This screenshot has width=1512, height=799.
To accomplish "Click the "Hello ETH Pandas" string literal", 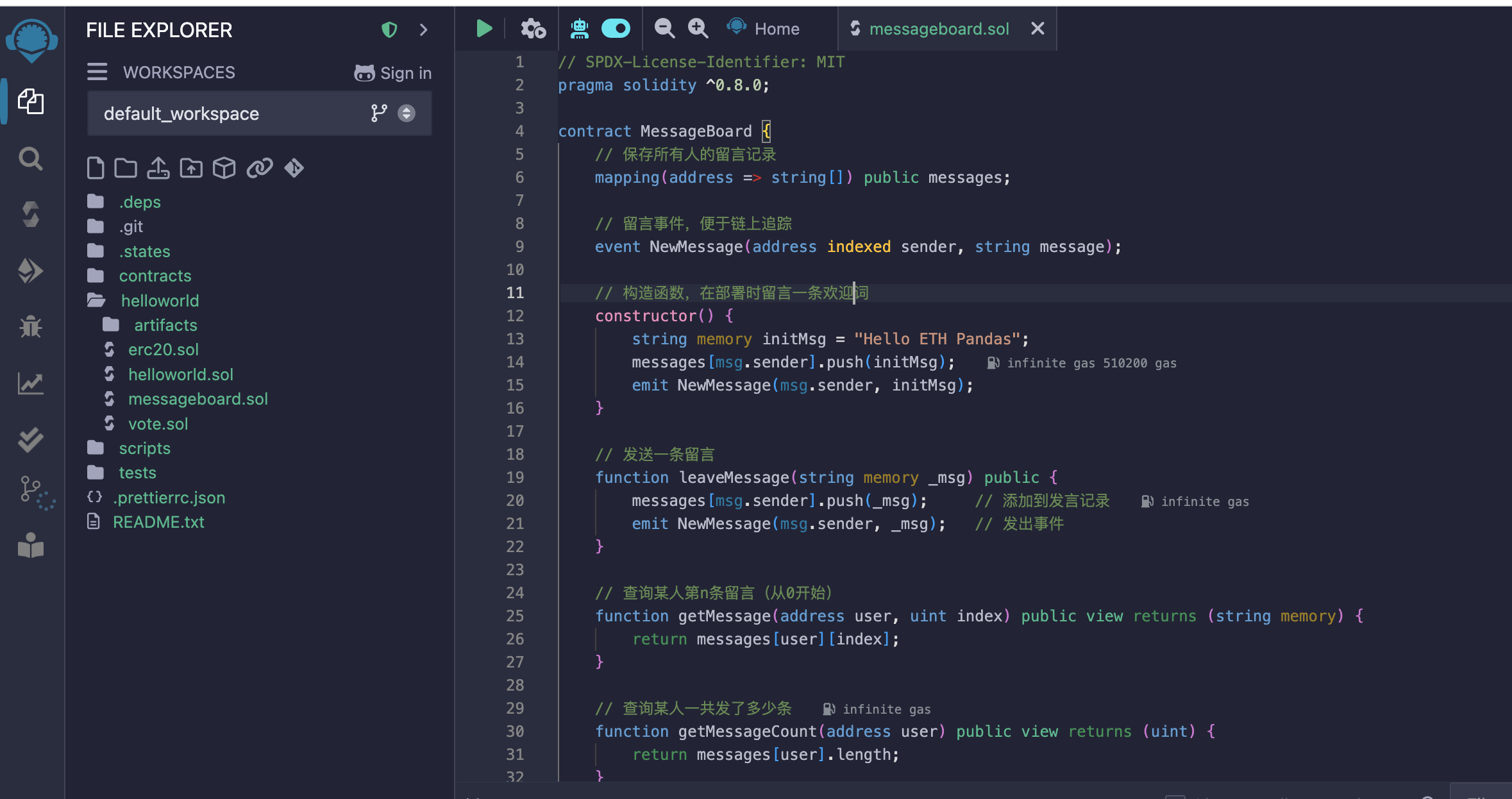I will (937, 339).
